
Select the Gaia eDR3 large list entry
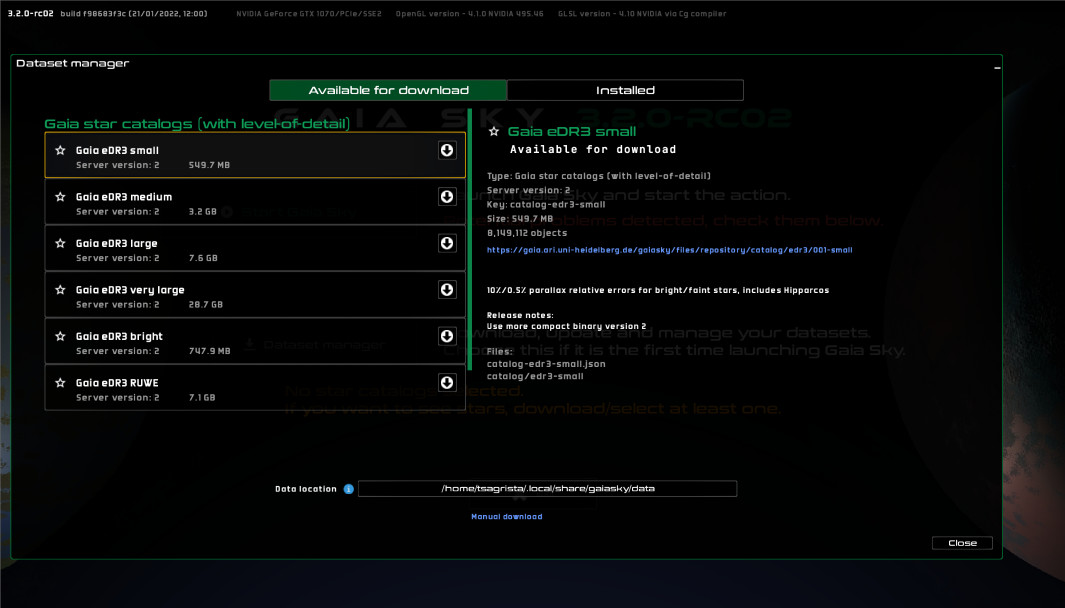(x=255, y=249)
